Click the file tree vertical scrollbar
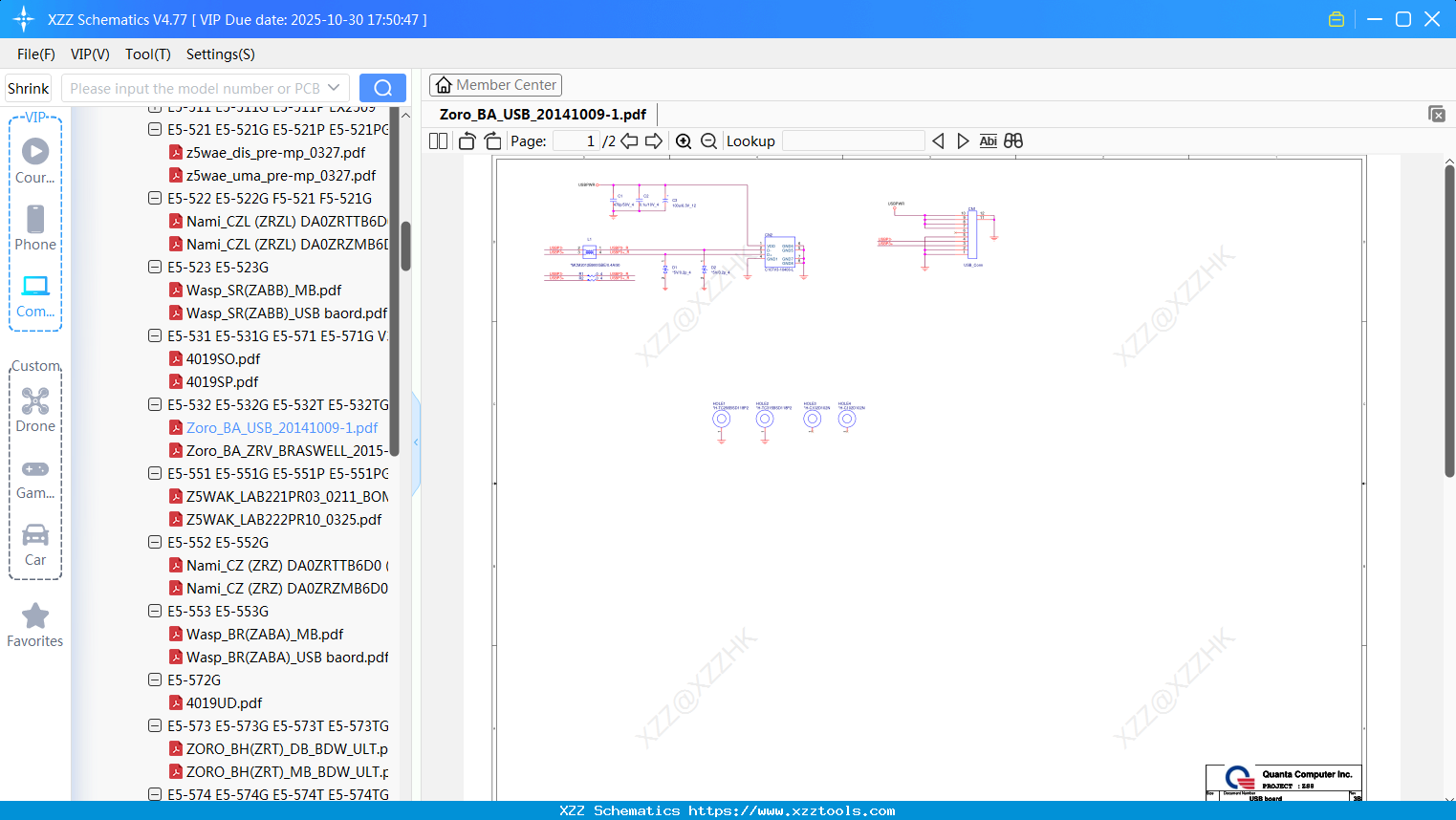 [405, 247]
